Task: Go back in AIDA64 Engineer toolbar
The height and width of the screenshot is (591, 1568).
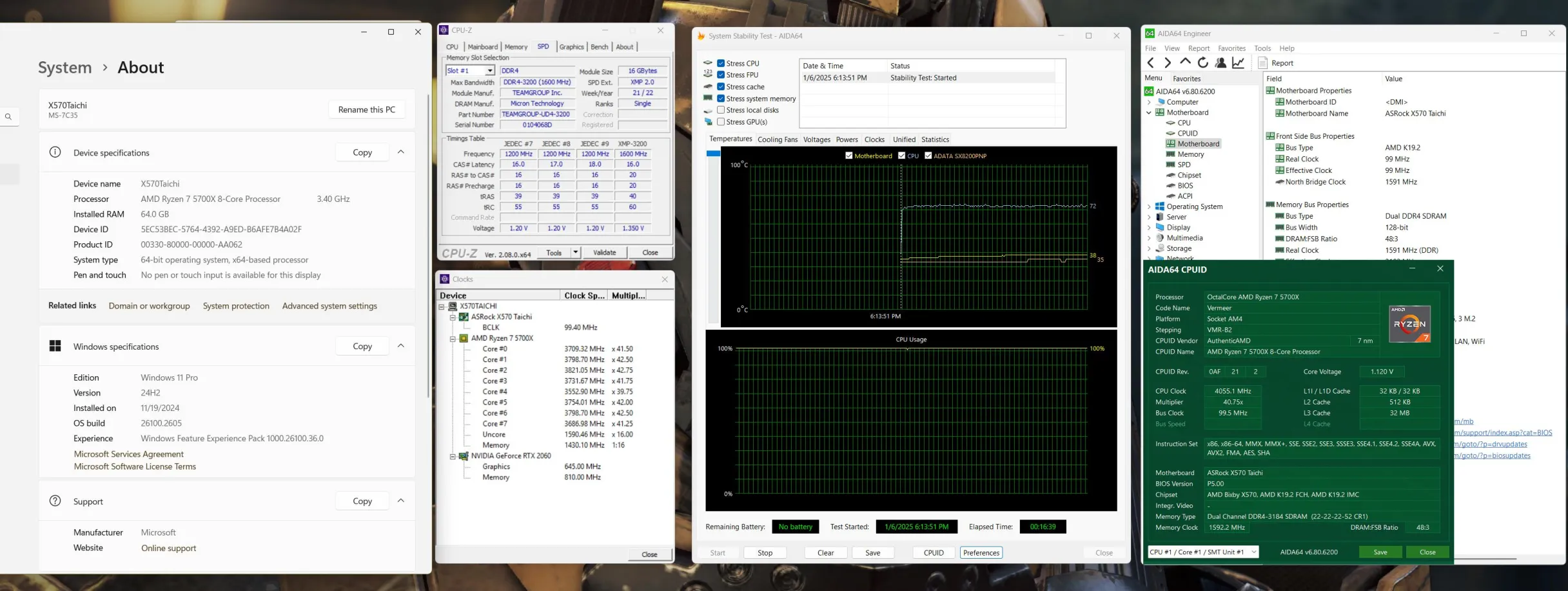Action: (1151, 63)
